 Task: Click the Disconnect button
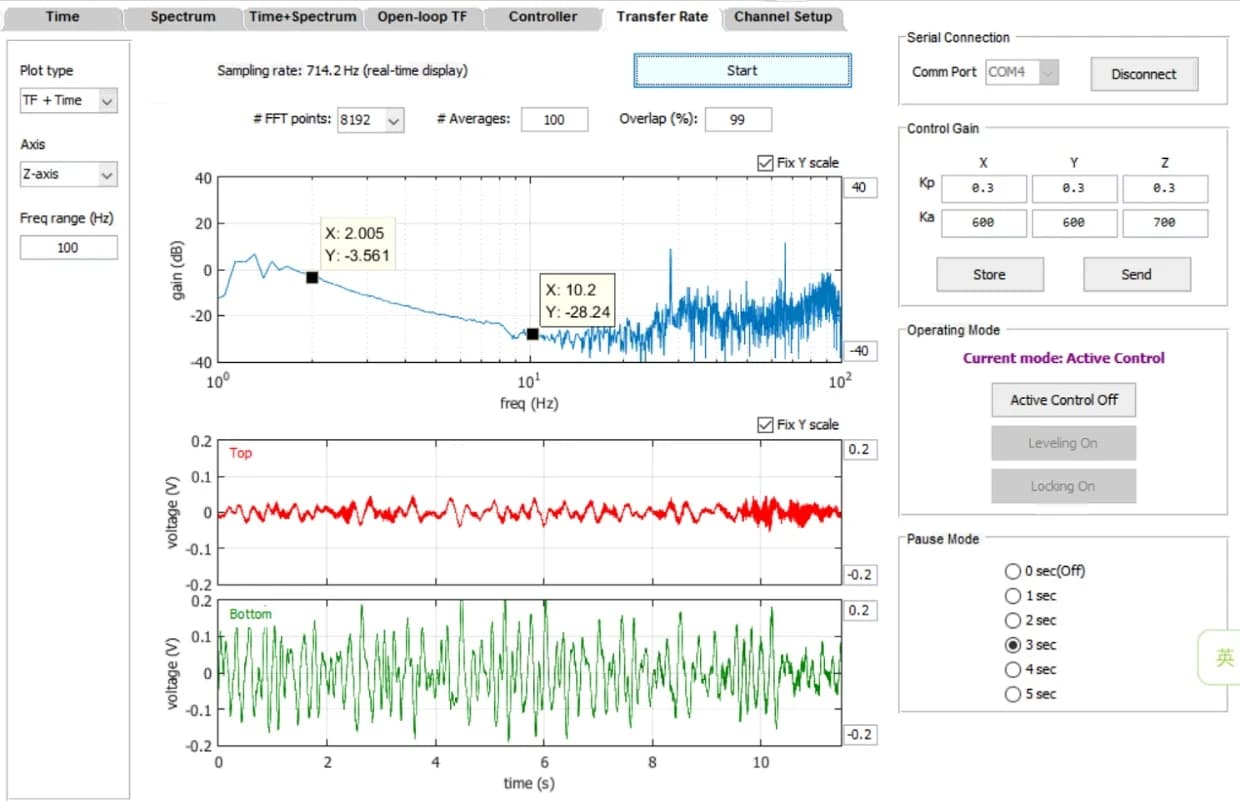pos(1144,74)
